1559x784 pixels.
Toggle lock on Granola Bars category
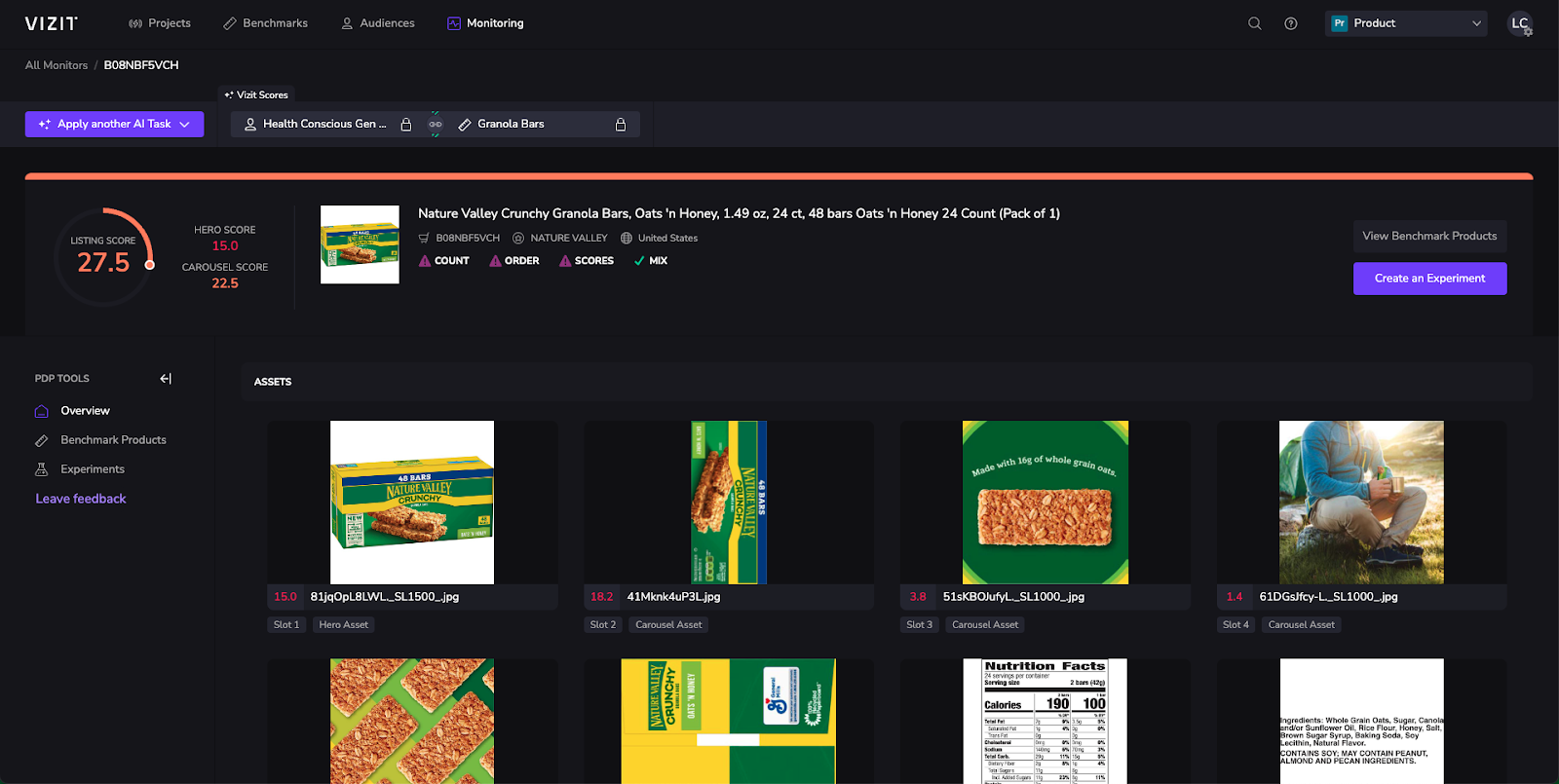[621, 125]
